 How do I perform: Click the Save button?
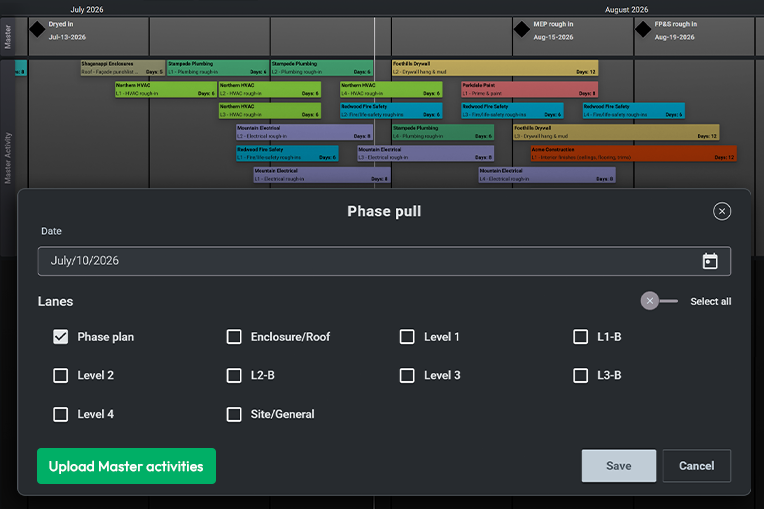619,466
